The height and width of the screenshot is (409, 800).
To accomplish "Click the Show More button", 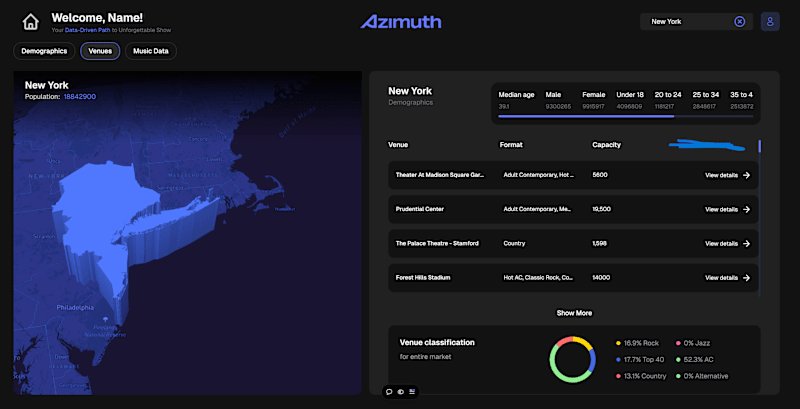I will click(574, 313).
